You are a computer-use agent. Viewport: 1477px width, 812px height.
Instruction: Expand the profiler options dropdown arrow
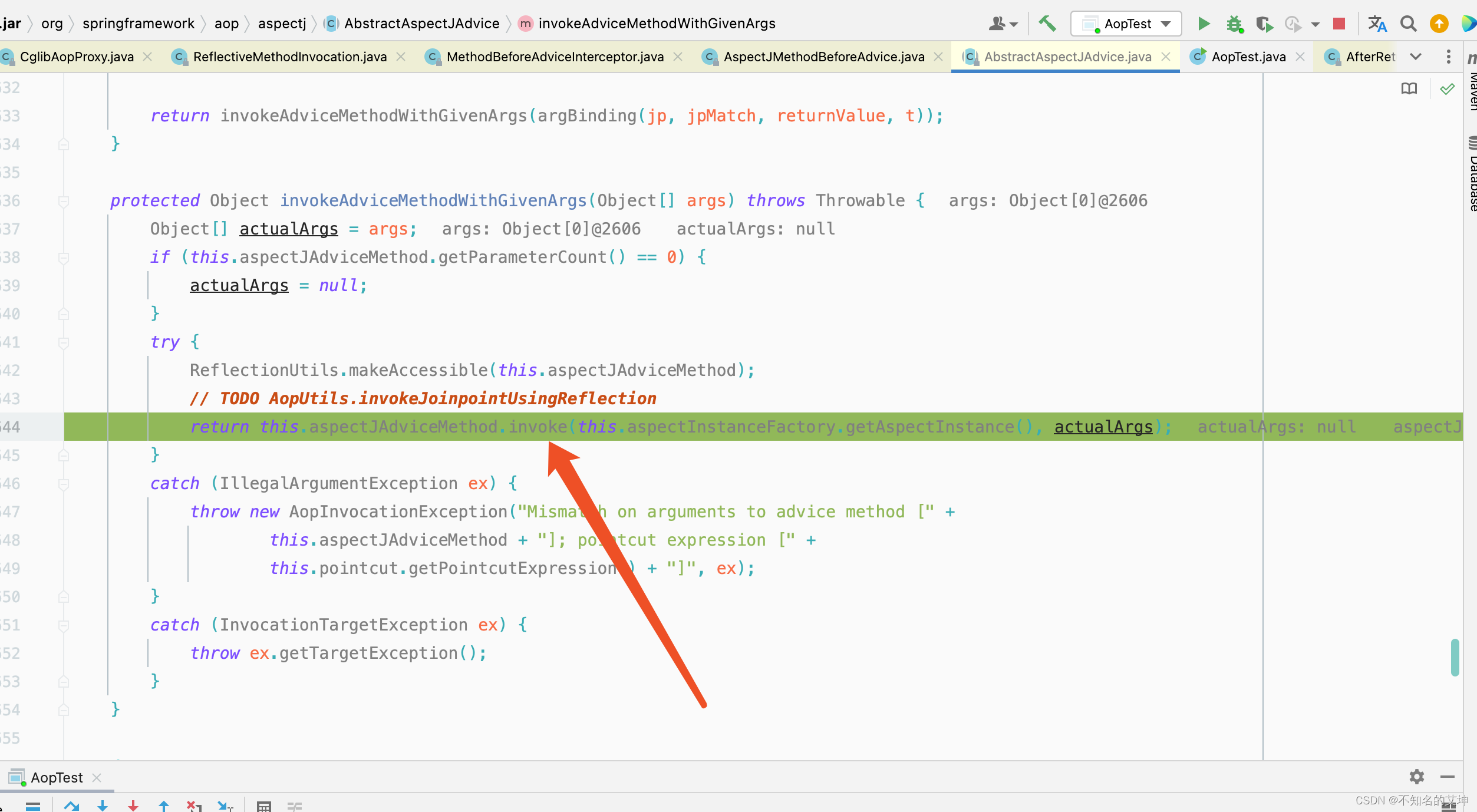point(1316,24)
